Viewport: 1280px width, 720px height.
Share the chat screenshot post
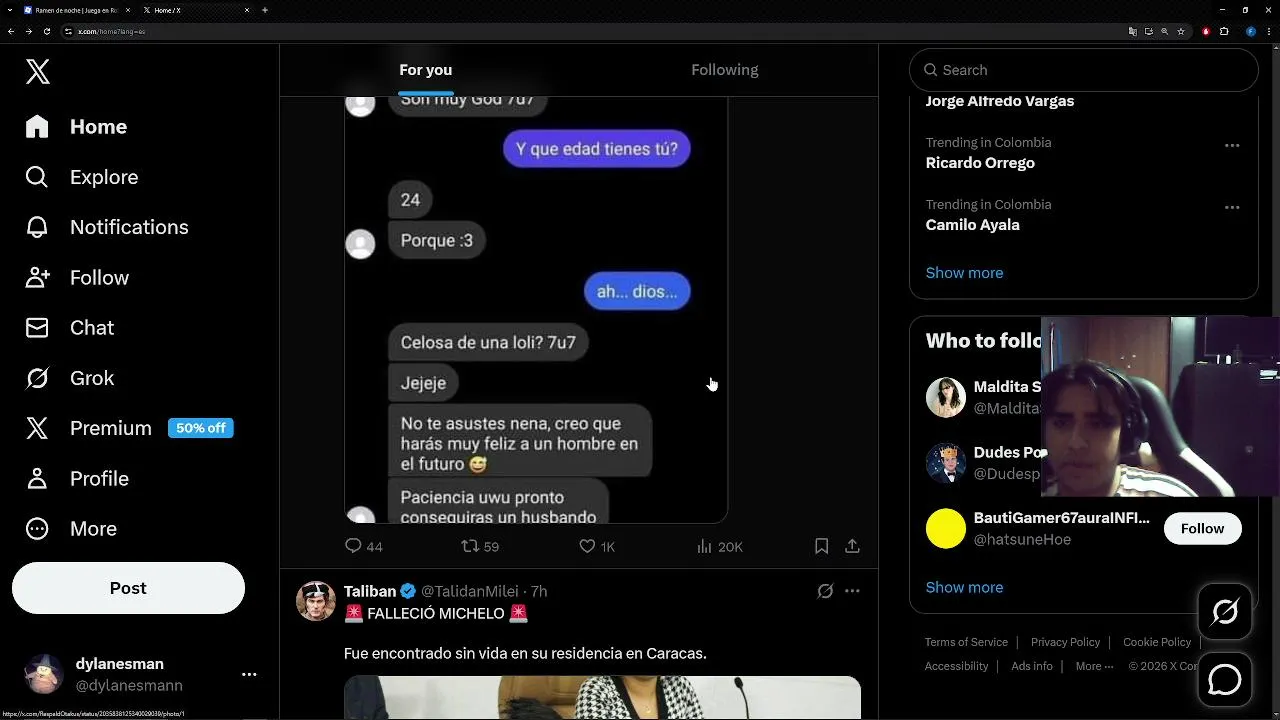pyautogui.click(x=852, y=546)
